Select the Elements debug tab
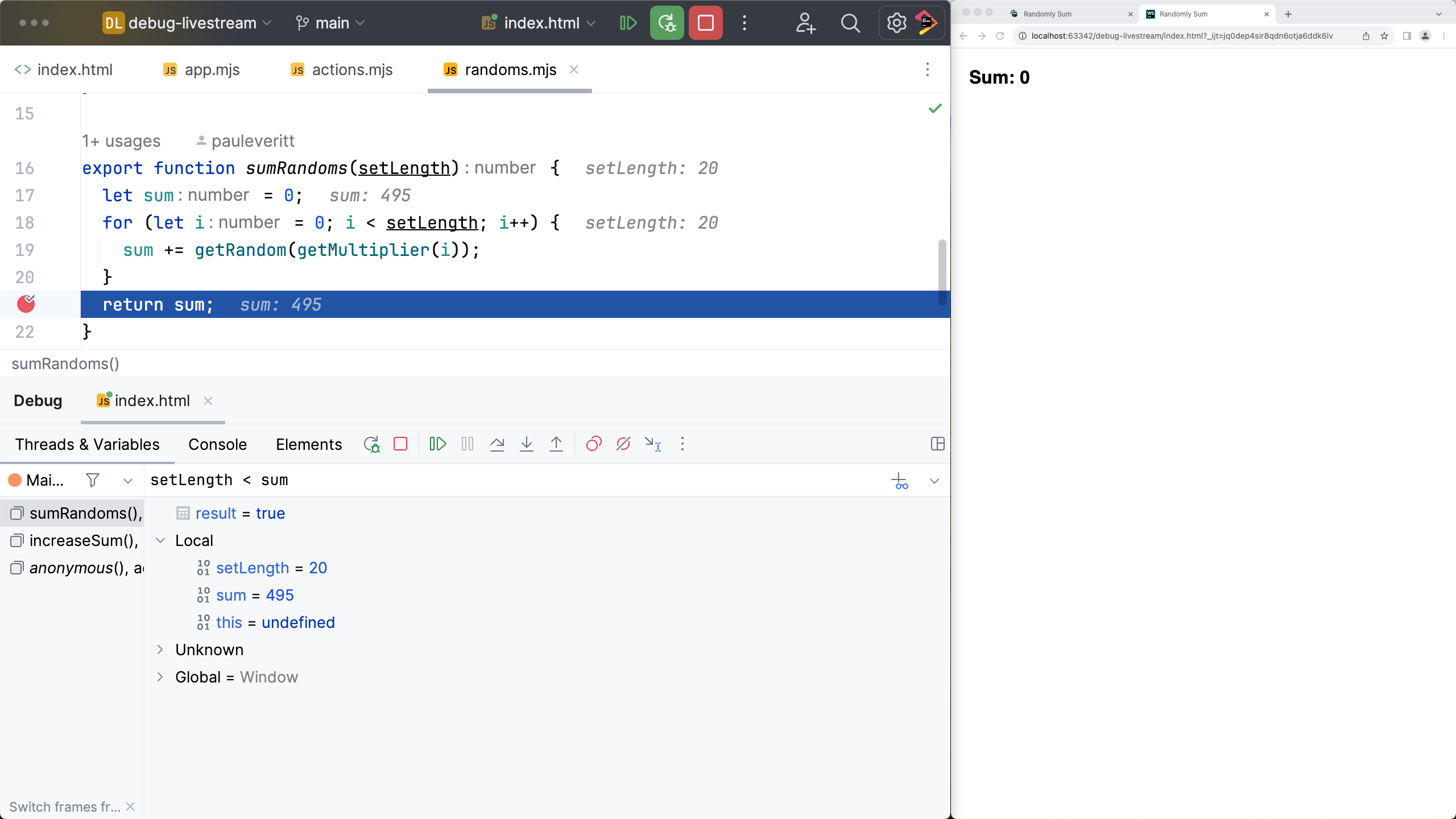Viewport: 1456px width, 819px height. coord(309,444)
